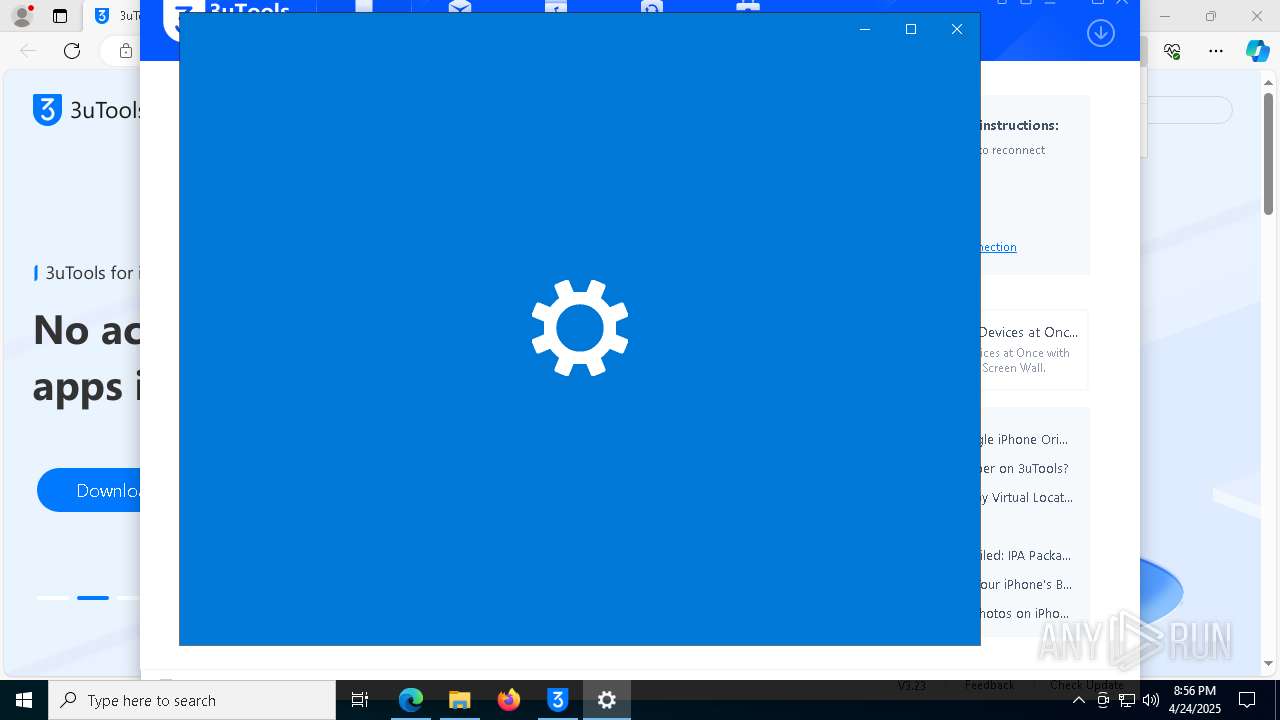The image size is (1280, 720).
Task: Click the taskbar search box
Action: click(192, 700)
